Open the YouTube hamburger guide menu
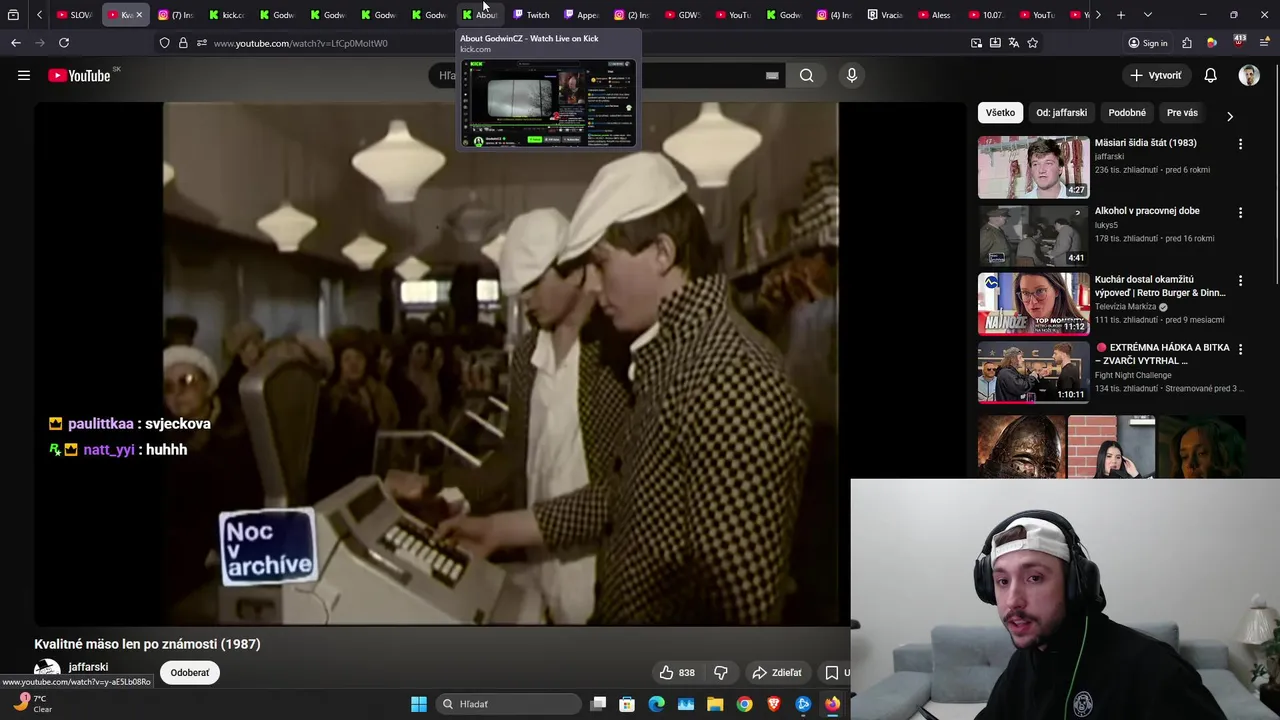 (24, 75)
